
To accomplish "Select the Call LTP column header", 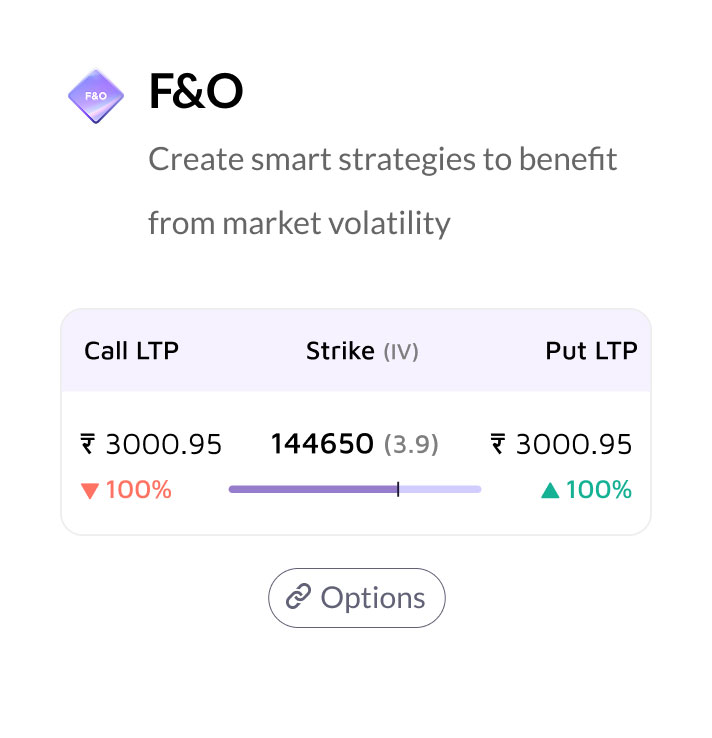I will point(131,351).
